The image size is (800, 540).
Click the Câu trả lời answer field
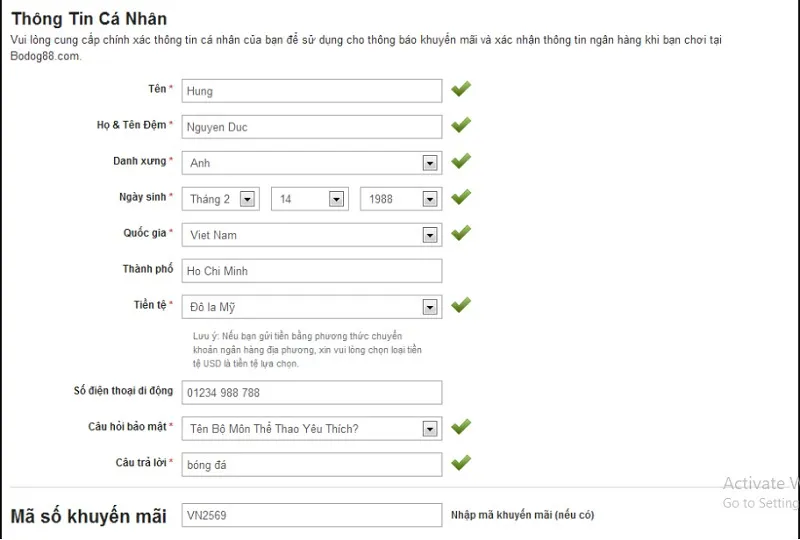point(312,465)
